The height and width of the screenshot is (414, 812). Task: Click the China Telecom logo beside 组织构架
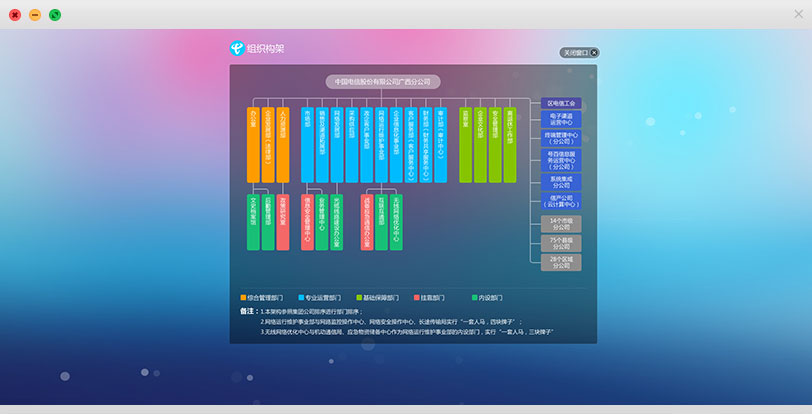click(237, 48)
